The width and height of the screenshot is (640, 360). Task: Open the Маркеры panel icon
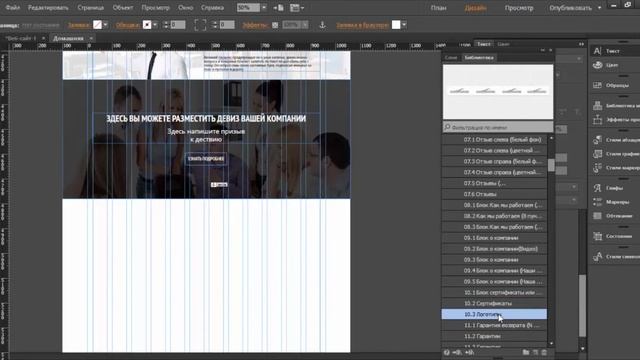598,202
